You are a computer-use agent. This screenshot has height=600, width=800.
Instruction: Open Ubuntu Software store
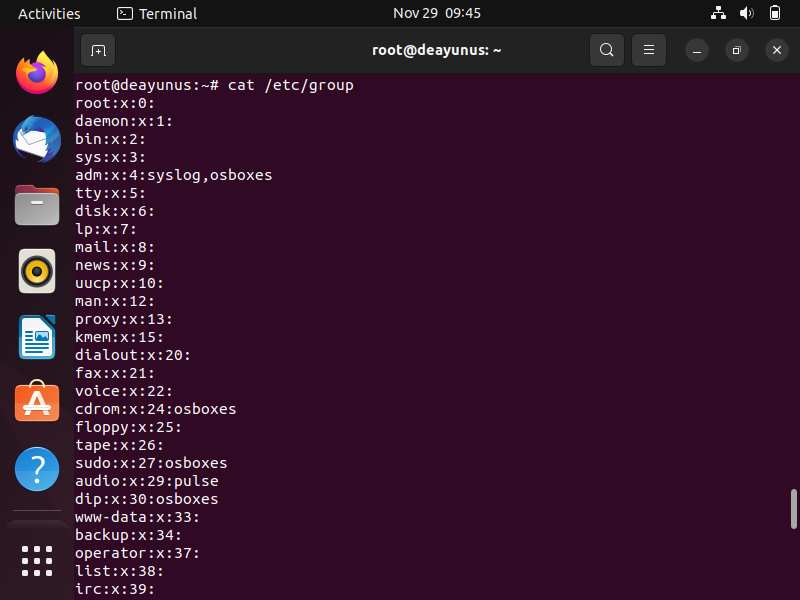point(37,402)
